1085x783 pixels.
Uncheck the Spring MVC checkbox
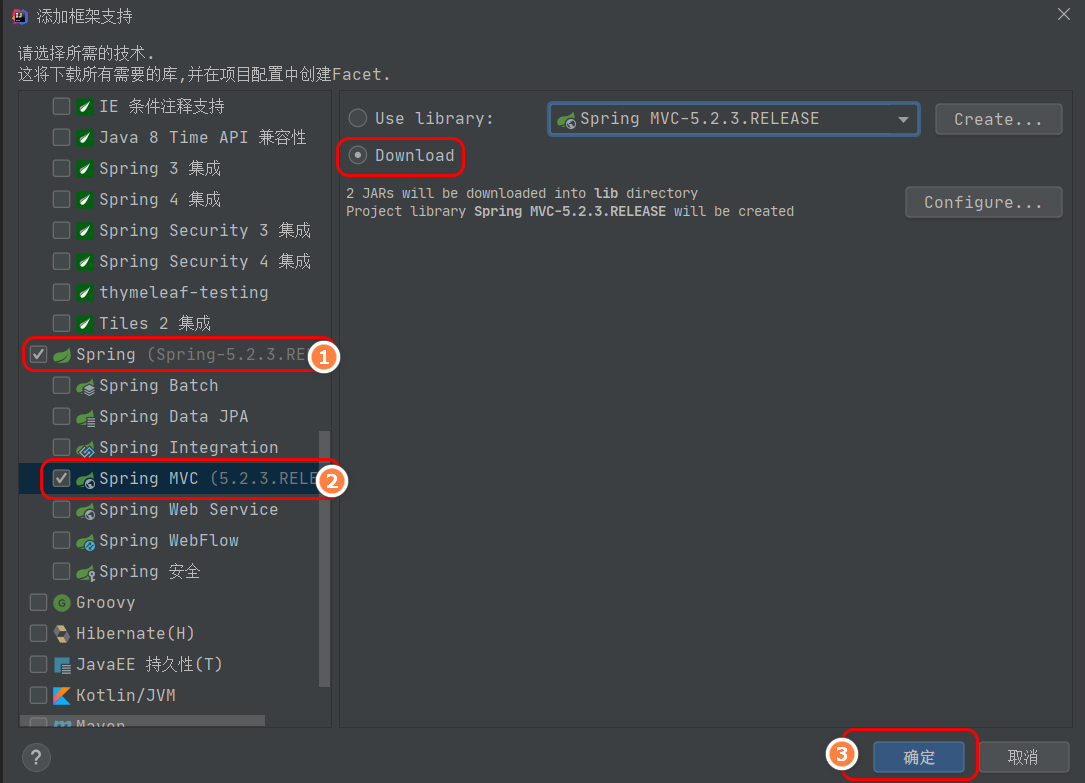tap(62, 479)
